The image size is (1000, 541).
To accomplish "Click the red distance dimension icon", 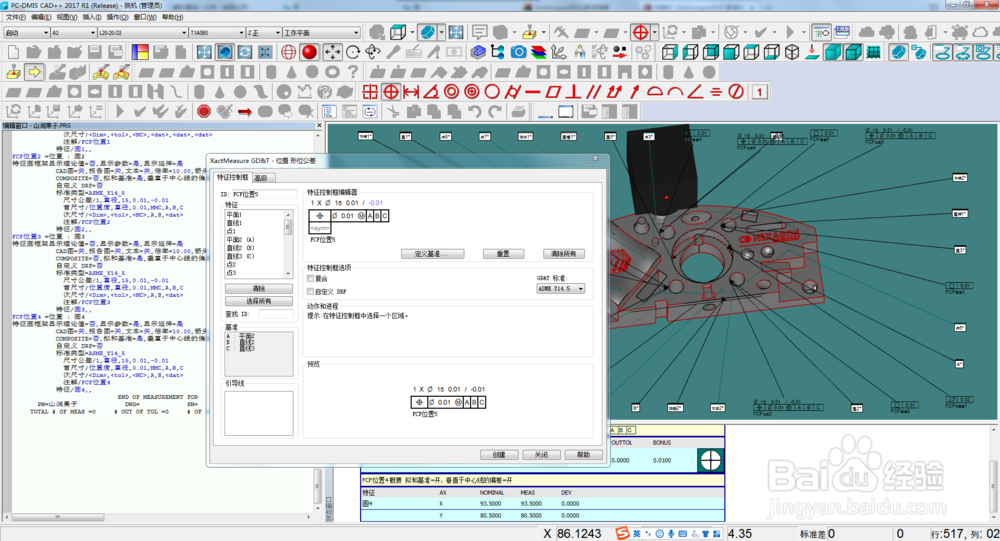I will point(411,92).
